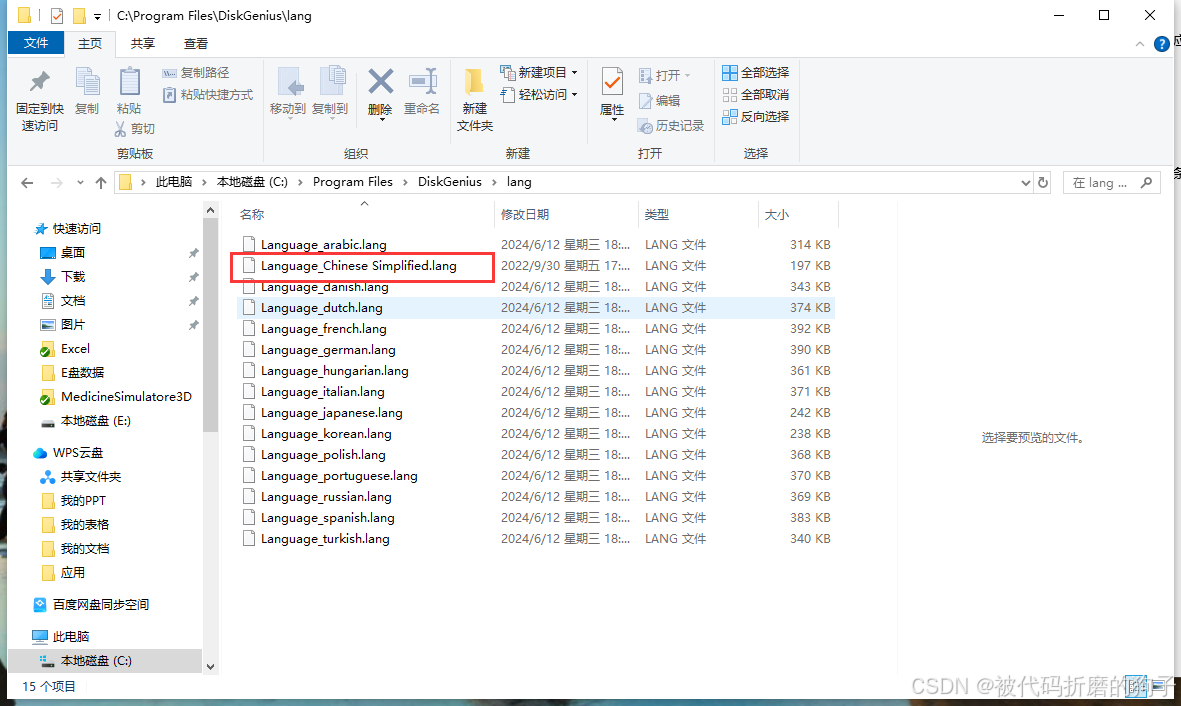Viewport: 1181px width, 706px height.
Task: Open the Quick Access Toolbar customize dropdown
Action: pyautogui.click(x=97, y=16)
